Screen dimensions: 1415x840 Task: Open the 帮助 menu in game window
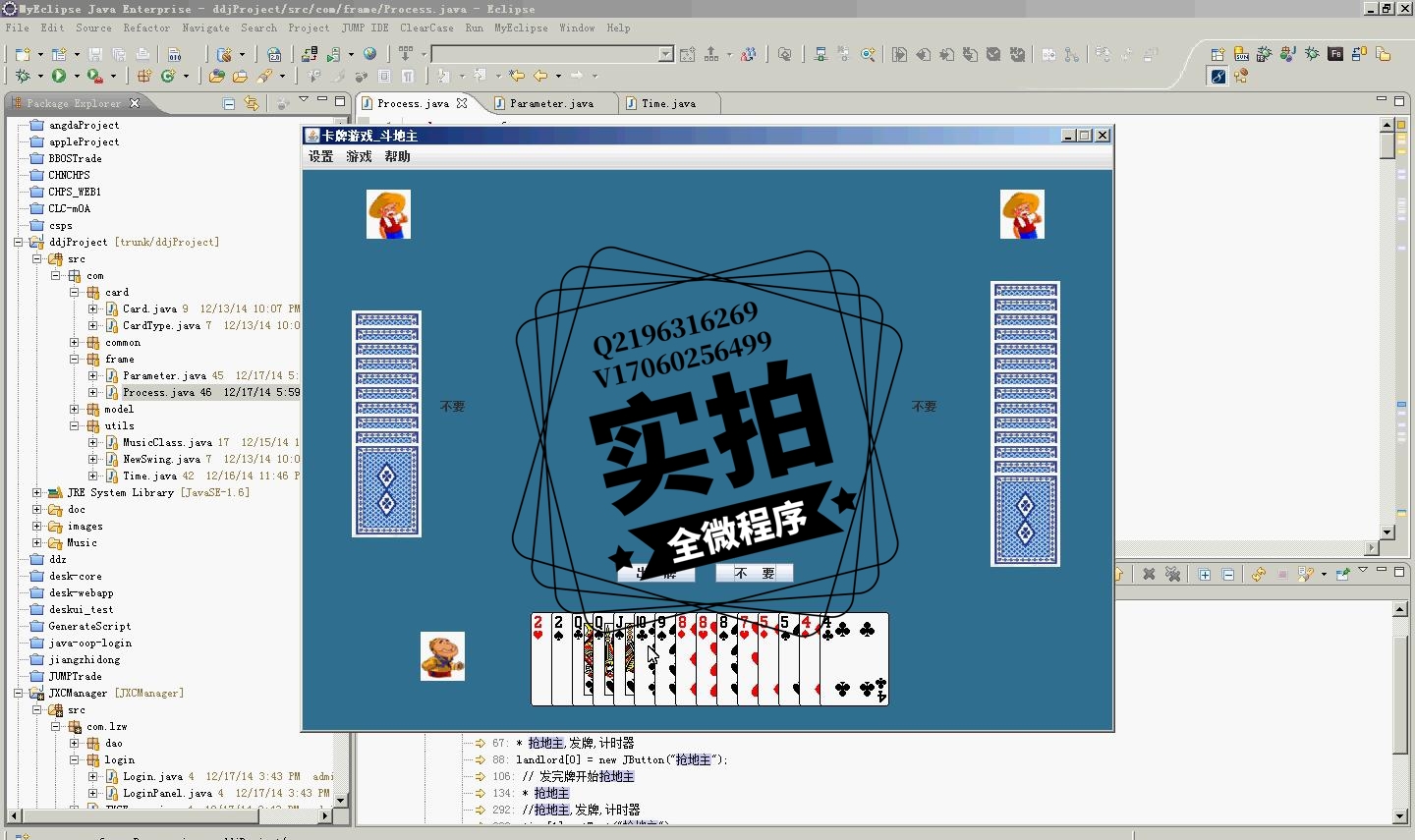point(397,156)
